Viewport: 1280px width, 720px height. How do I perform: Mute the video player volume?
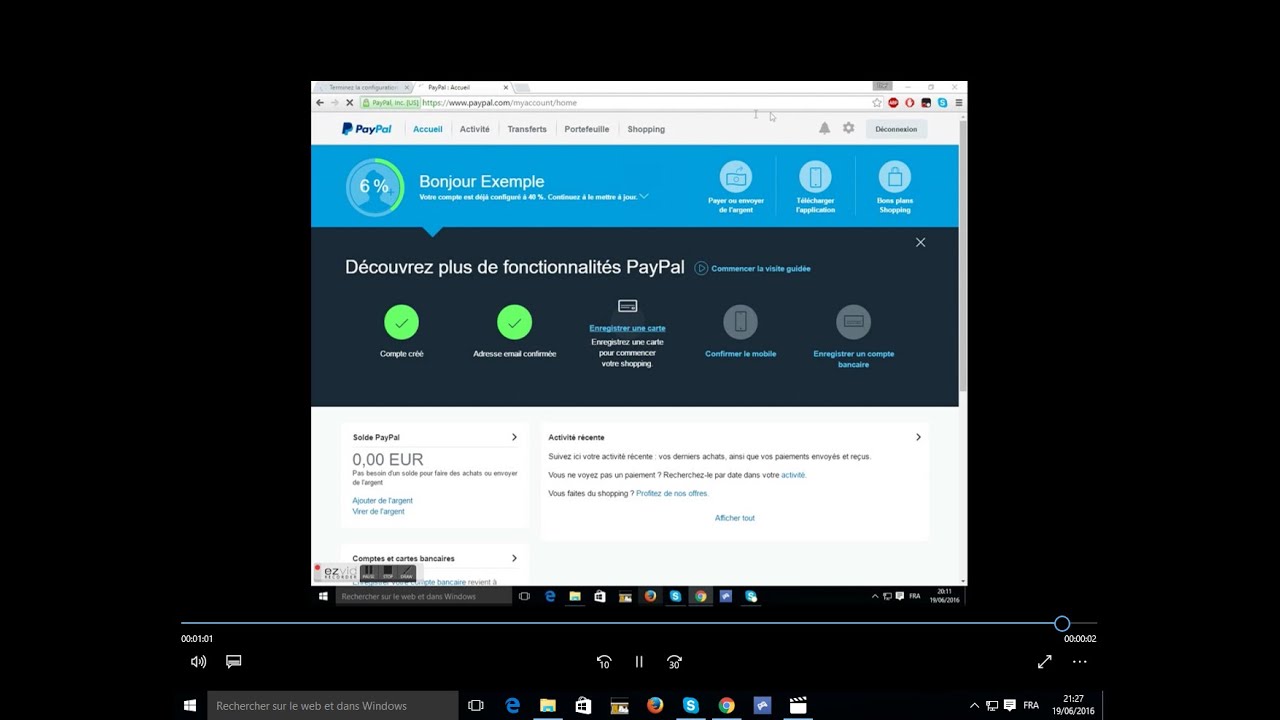[x=198, y=662]
